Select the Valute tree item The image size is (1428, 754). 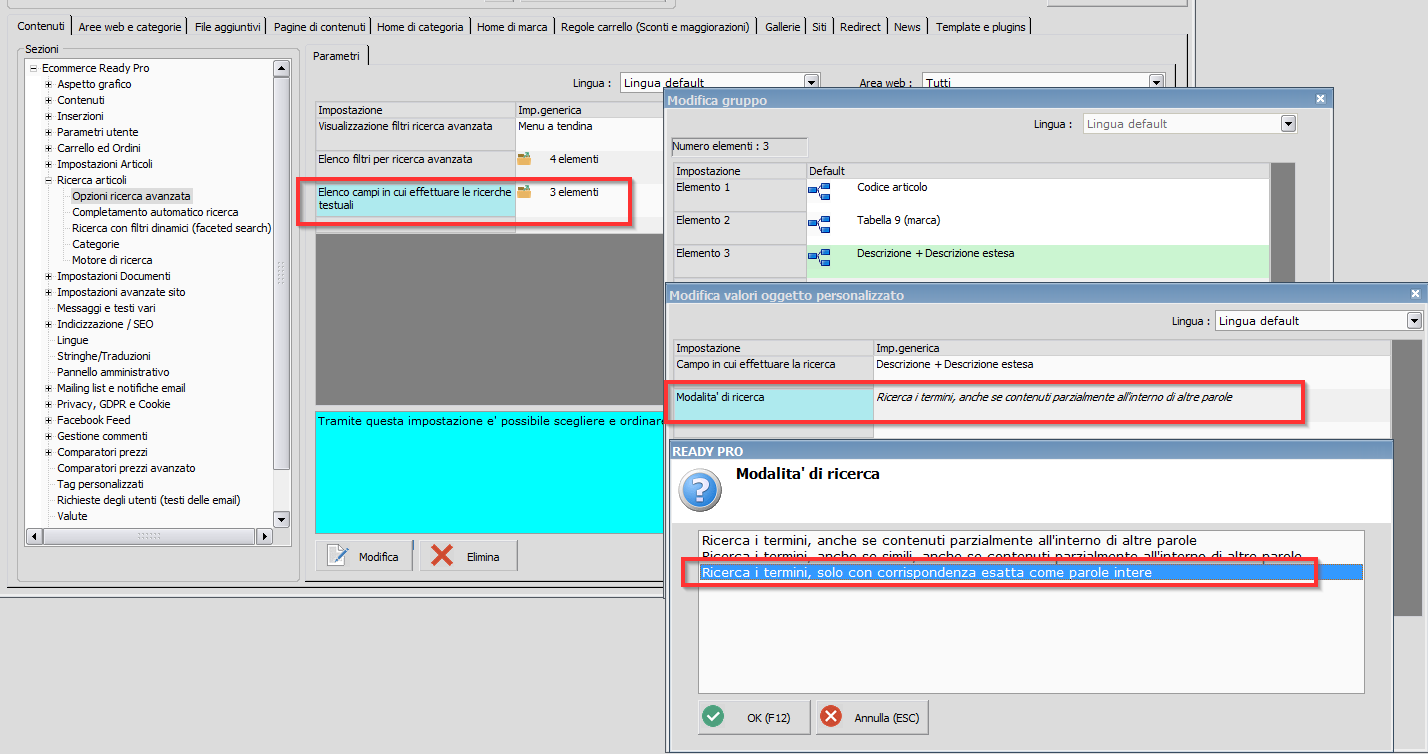pos(72,516)
